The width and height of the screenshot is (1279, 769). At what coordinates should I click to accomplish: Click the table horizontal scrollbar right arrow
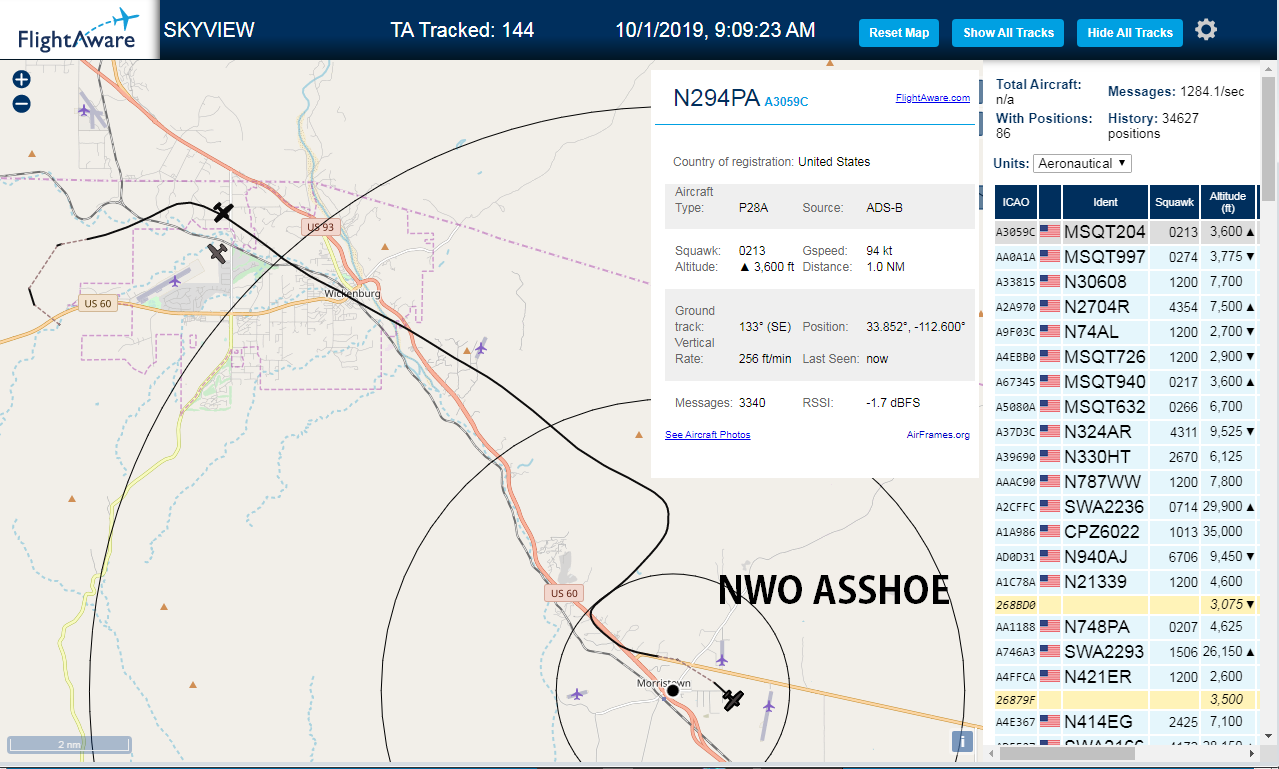tap(1252, 753)
